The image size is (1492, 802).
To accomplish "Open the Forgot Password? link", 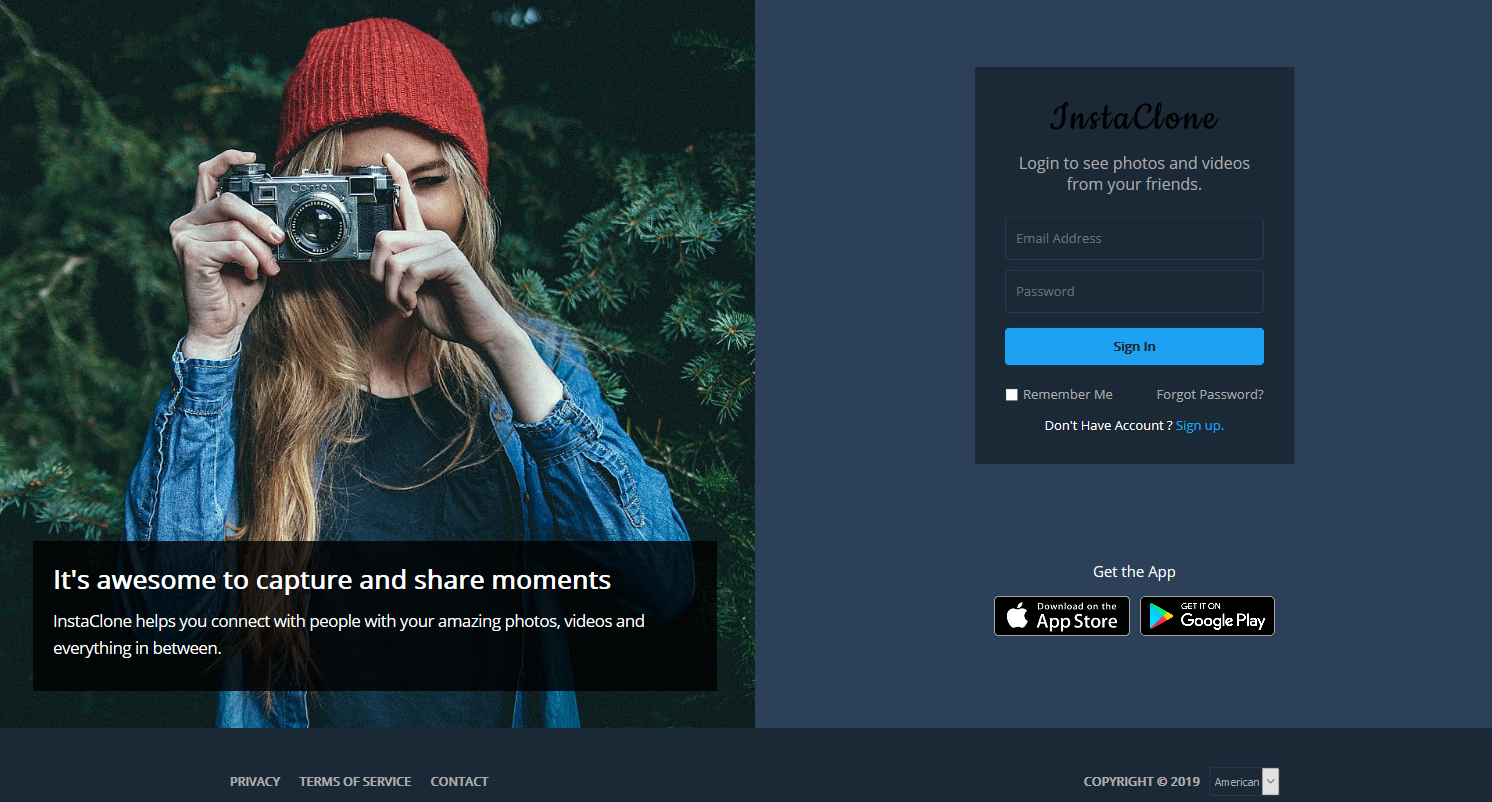I will click(x=1210, y=395).
